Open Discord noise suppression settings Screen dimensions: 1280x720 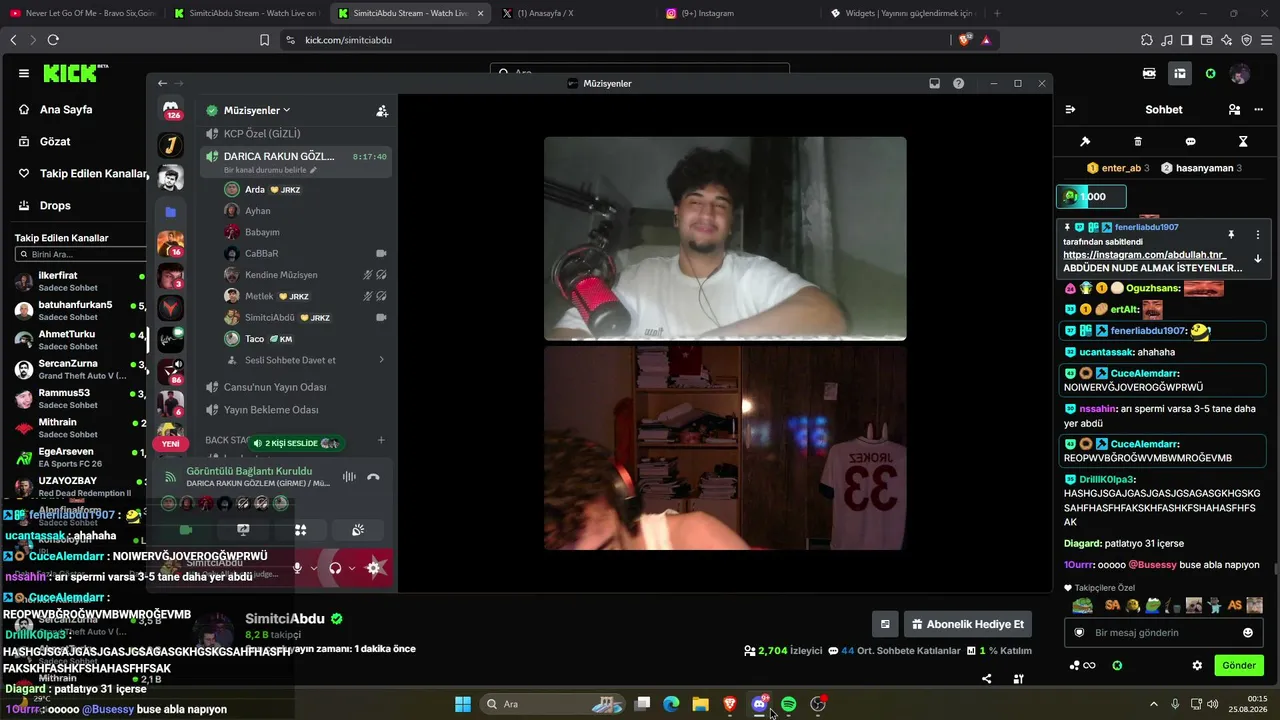[349, 477]
